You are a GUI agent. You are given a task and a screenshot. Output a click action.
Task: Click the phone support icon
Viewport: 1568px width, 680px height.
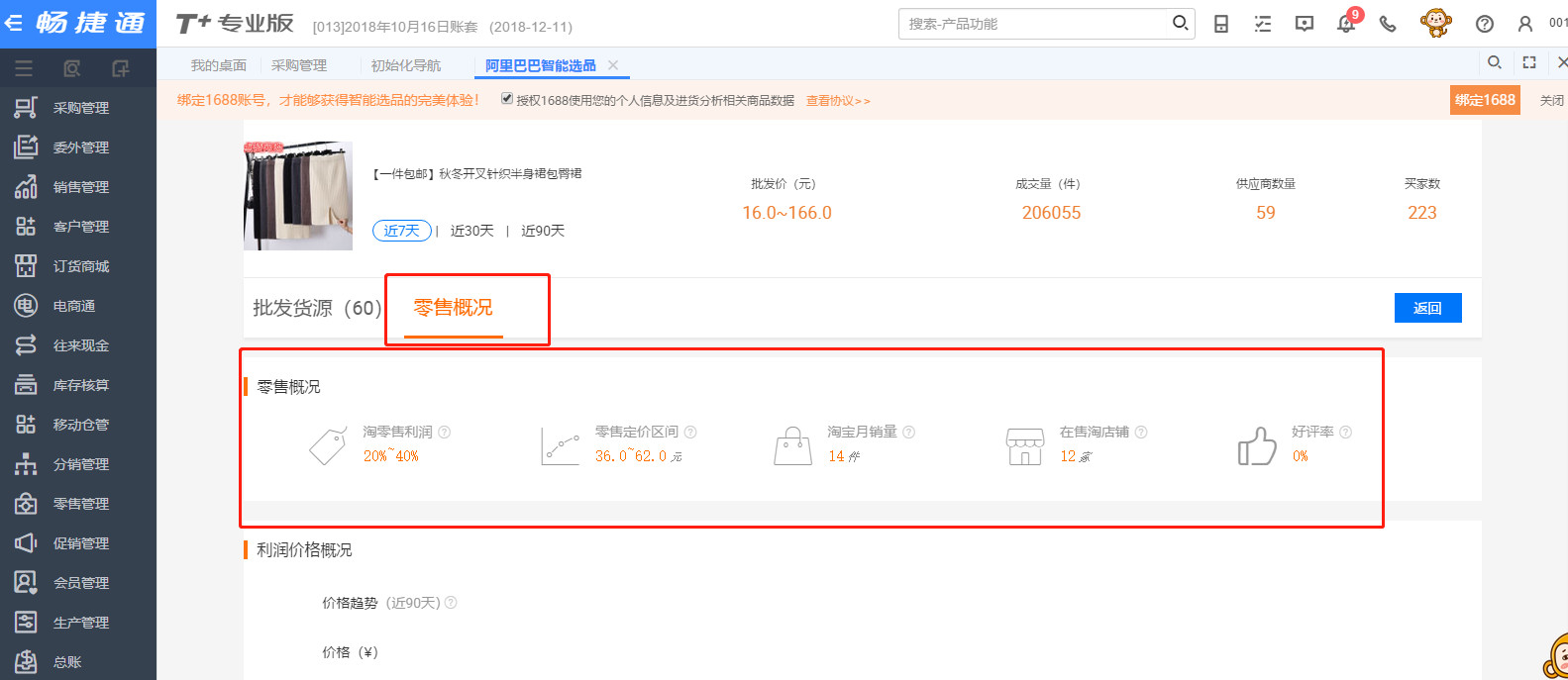pos(1388,24)
